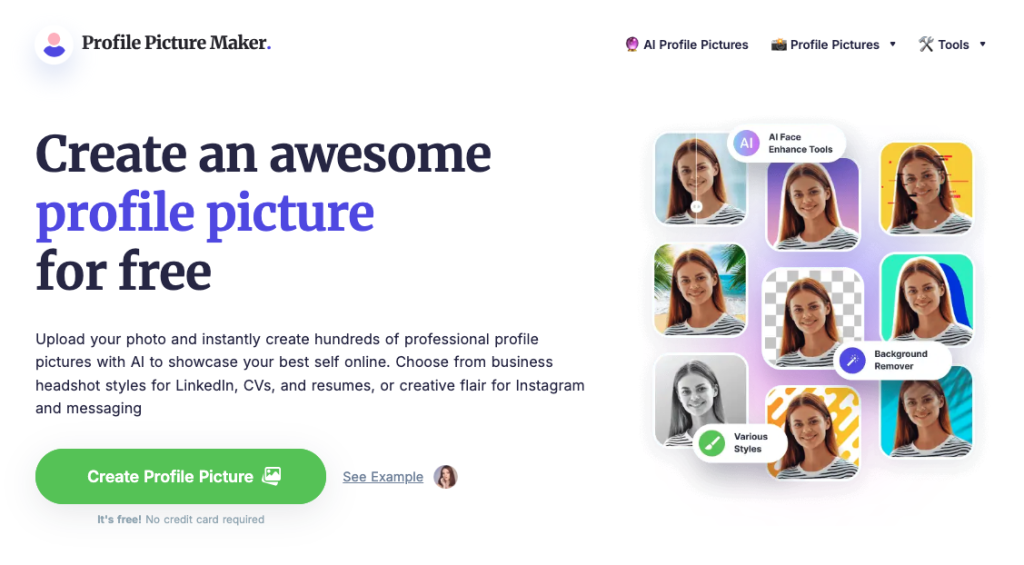Screen dimensions: 1024x565
Task: Click the green paintbrush Various Styles icon
Action: [x=711, y=443]
